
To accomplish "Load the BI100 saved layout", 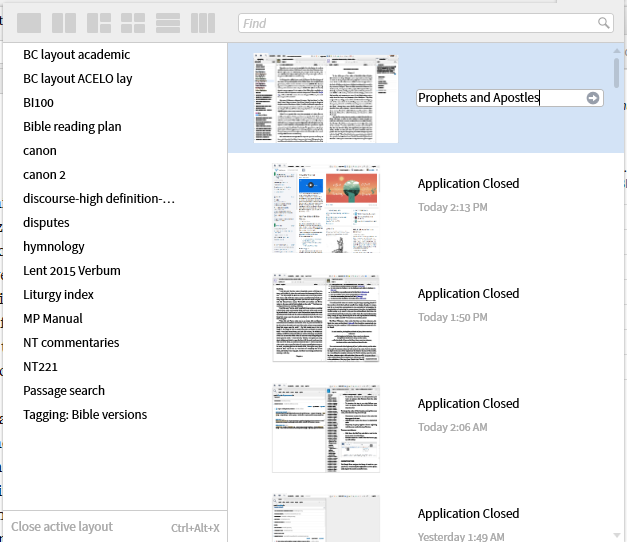I will click(x=38, y=103).
